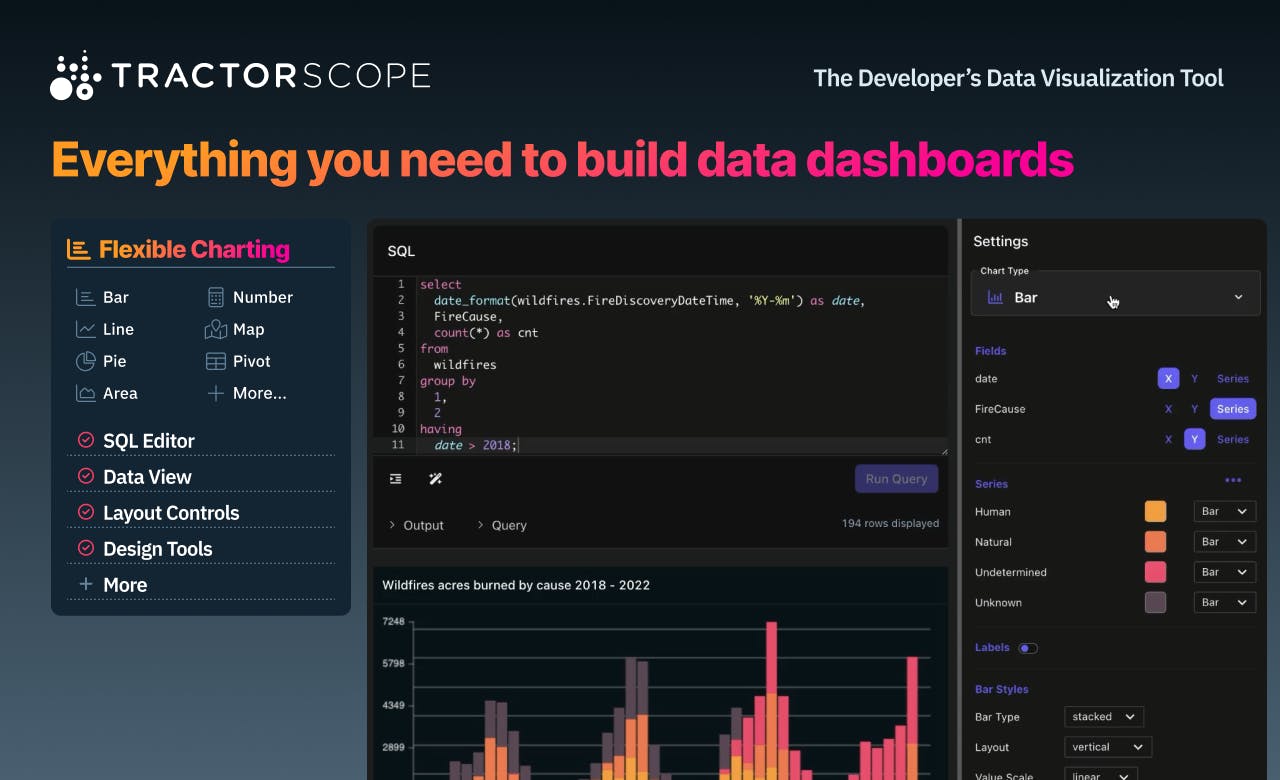Click the Bar chart icon in Flexible Charting

point(85,297)
